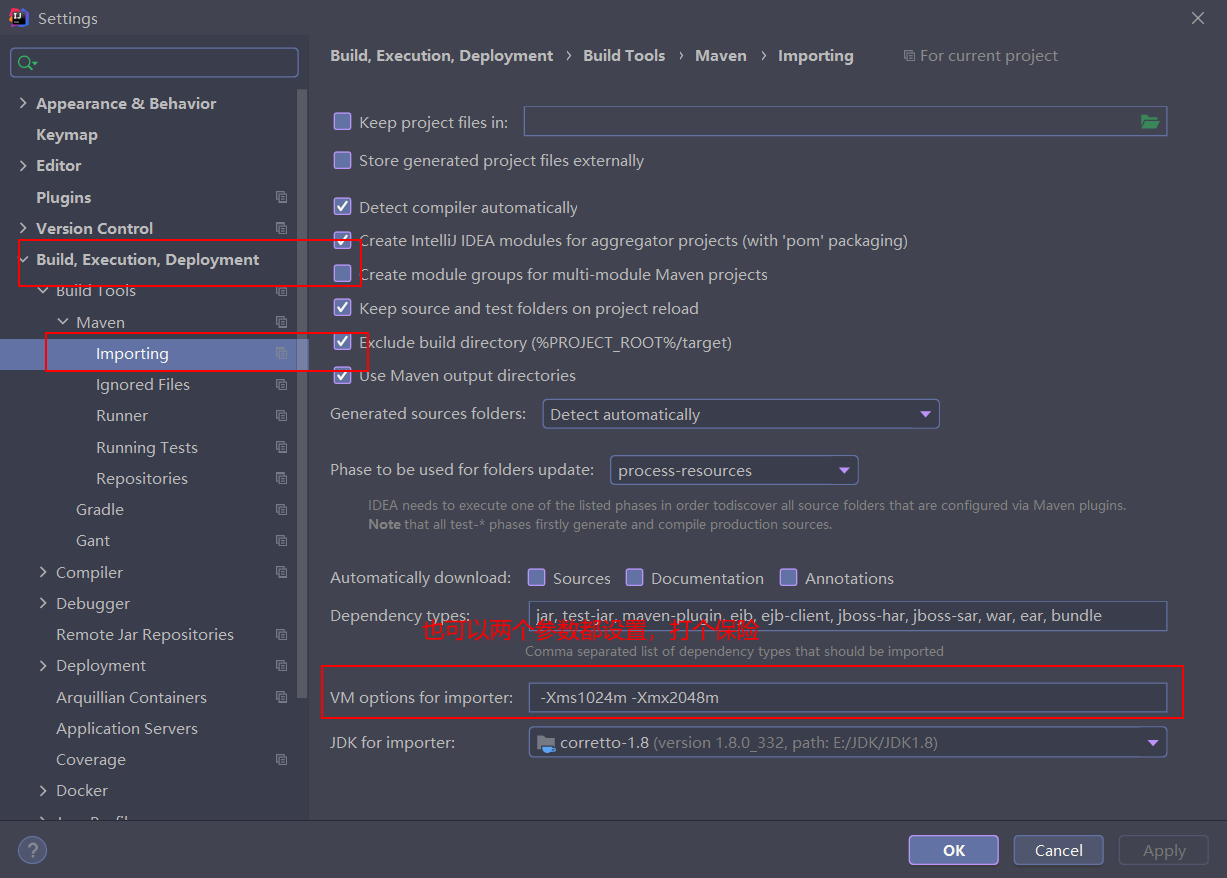
Task: Close the Settings dialog window
Action: (1198, 18)
